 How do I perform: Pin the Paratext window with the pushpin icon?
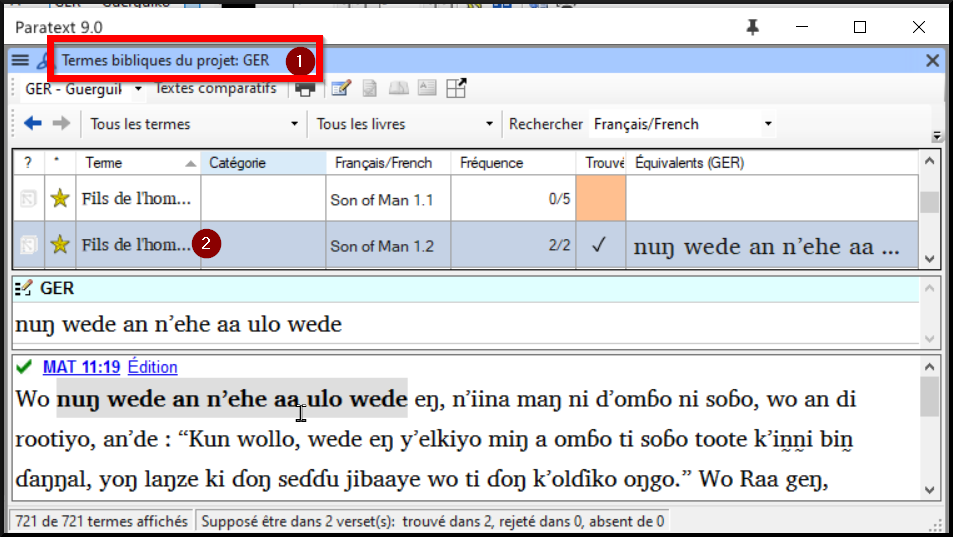point(752,27)
